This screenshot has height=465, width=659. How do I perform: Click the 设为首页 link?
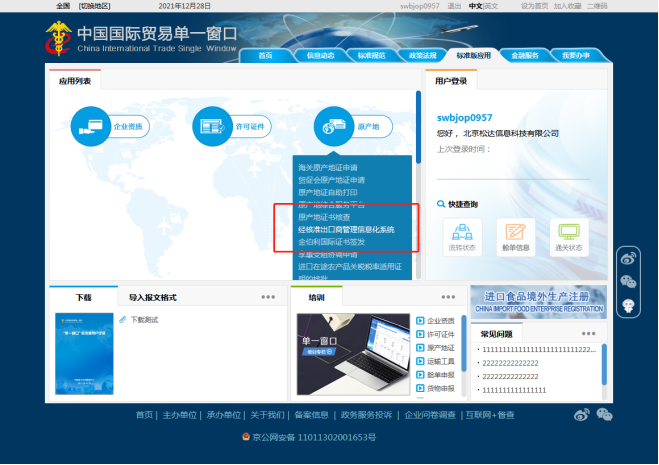pos(535,6)
